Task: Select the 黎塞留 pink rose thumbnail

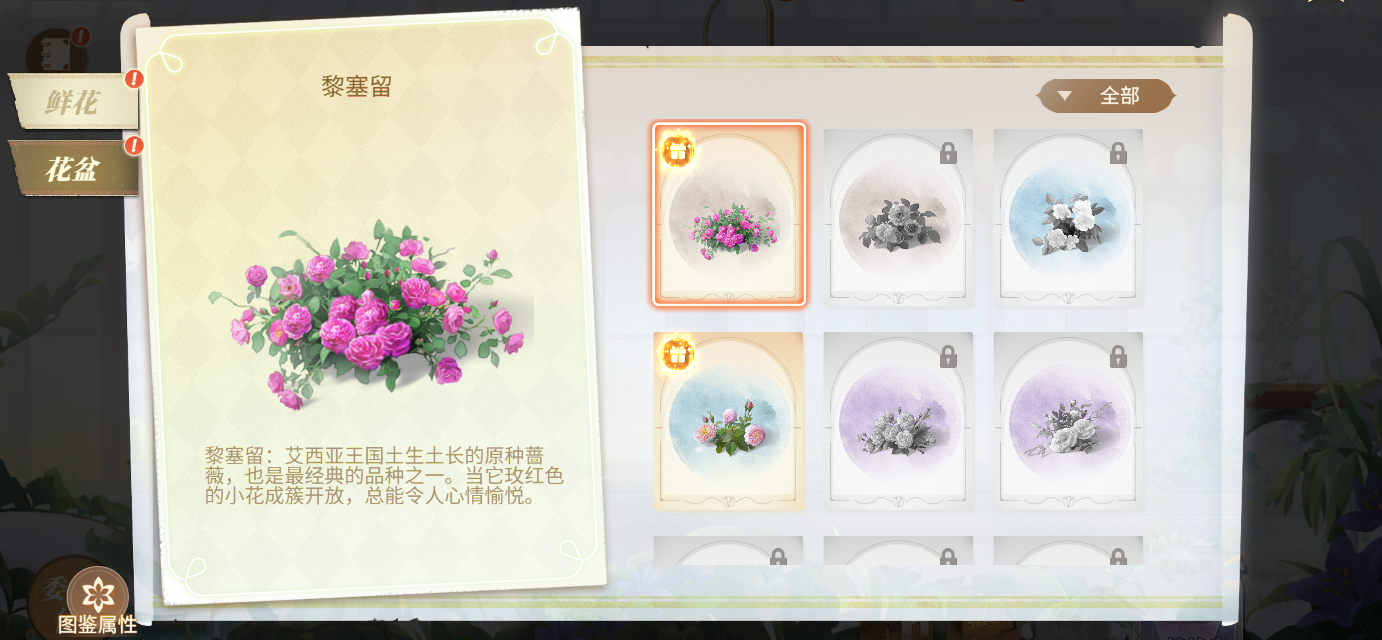Action: tap(729, 214)
